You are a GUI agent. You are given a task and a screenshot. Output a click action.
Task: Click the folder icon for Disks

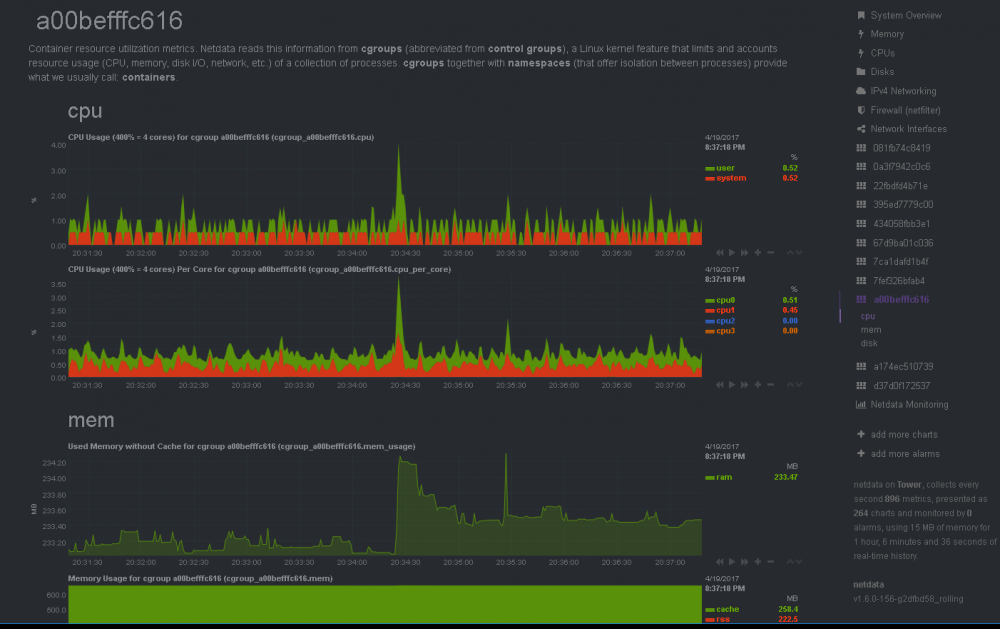tap(861, 72)
